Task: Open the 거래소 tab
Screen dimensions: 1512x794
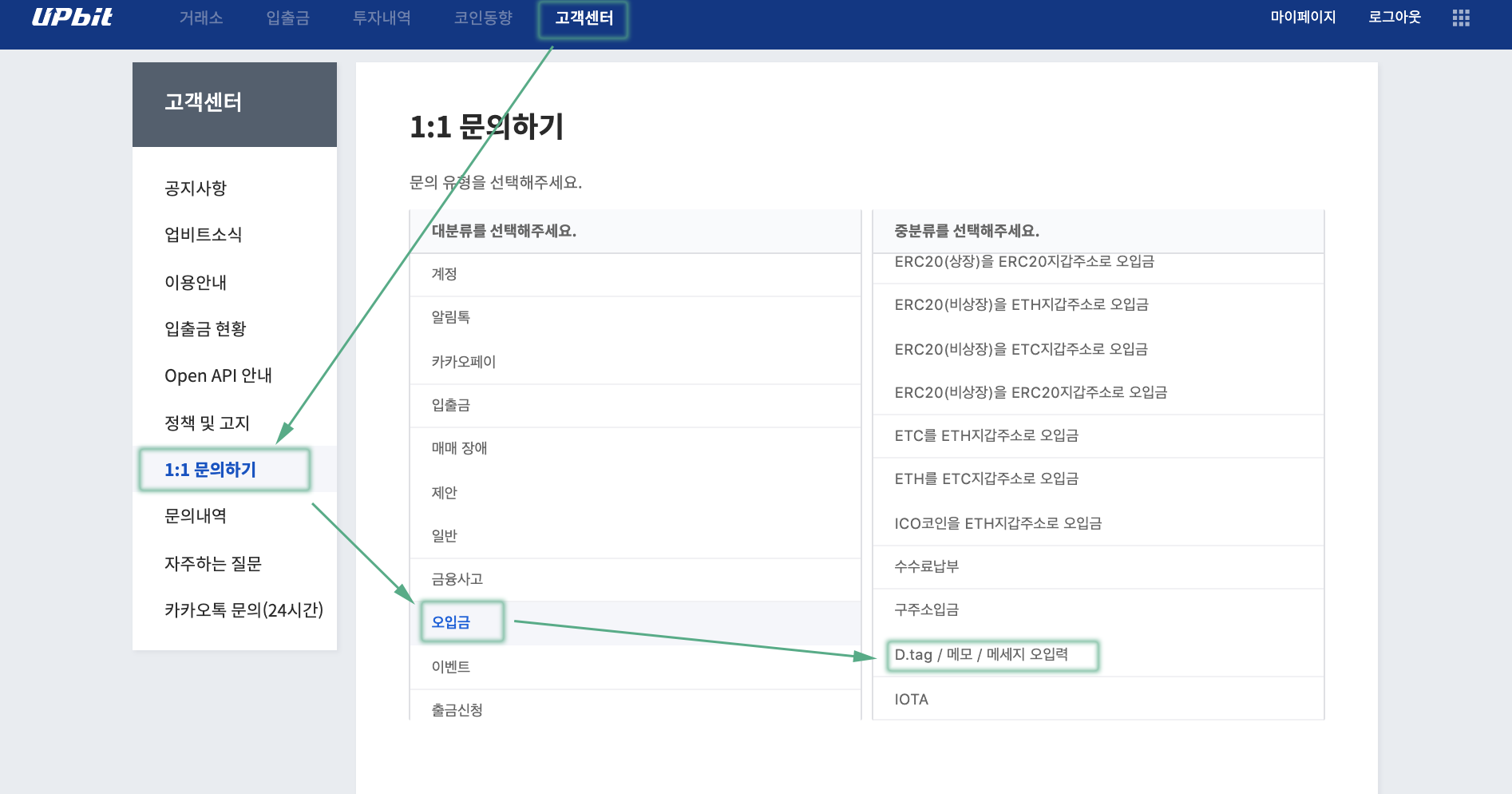Action: click(x=201, y=18)
